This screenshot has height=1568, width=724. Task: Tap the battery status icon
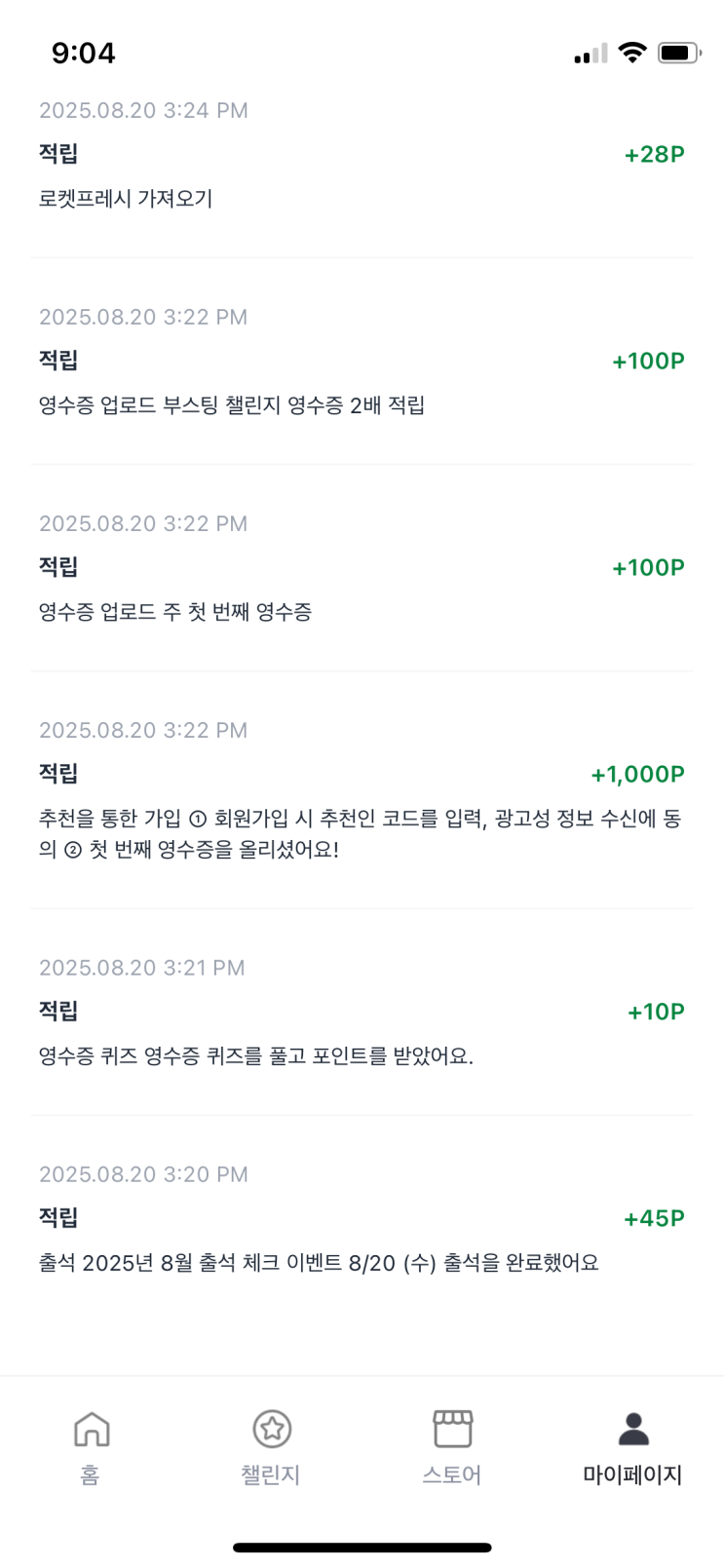tap(678, 53)
